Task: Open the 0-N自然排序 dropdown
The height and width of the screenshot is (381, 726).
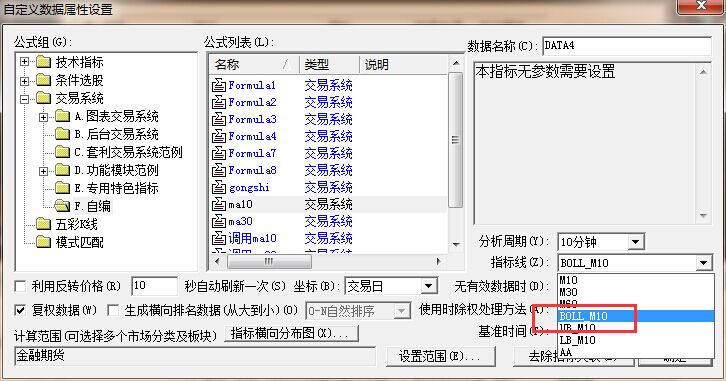Action: (401, 311)
